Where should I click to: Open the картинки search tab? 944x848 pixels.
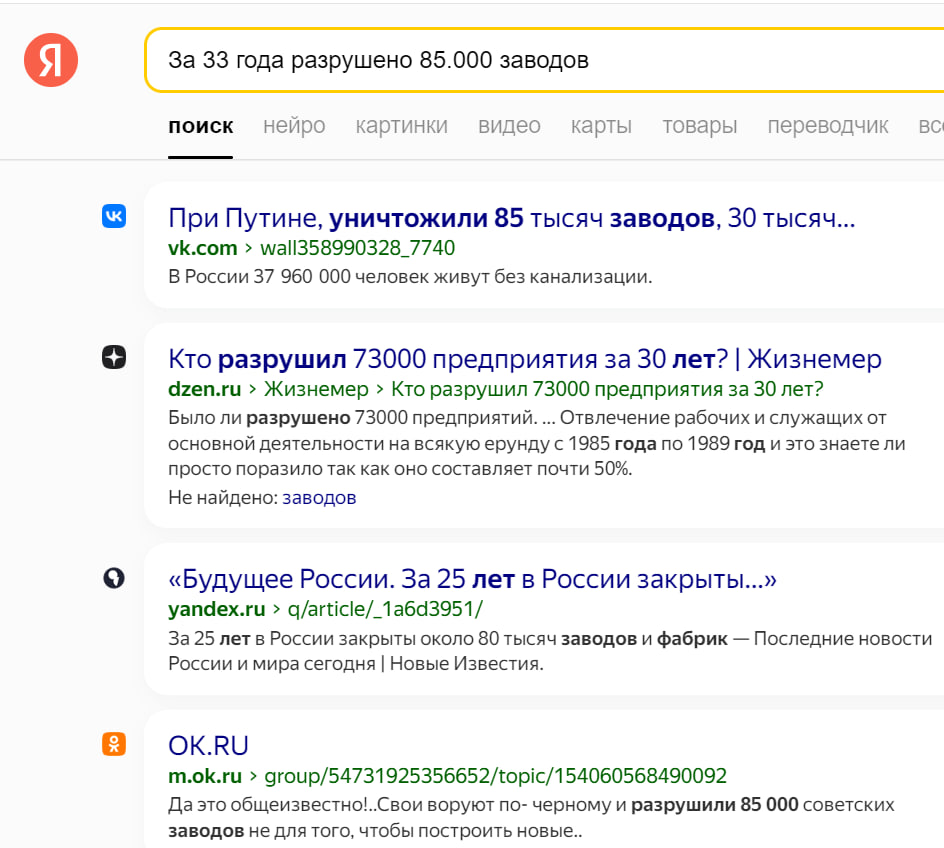click(x=401, y=126)
